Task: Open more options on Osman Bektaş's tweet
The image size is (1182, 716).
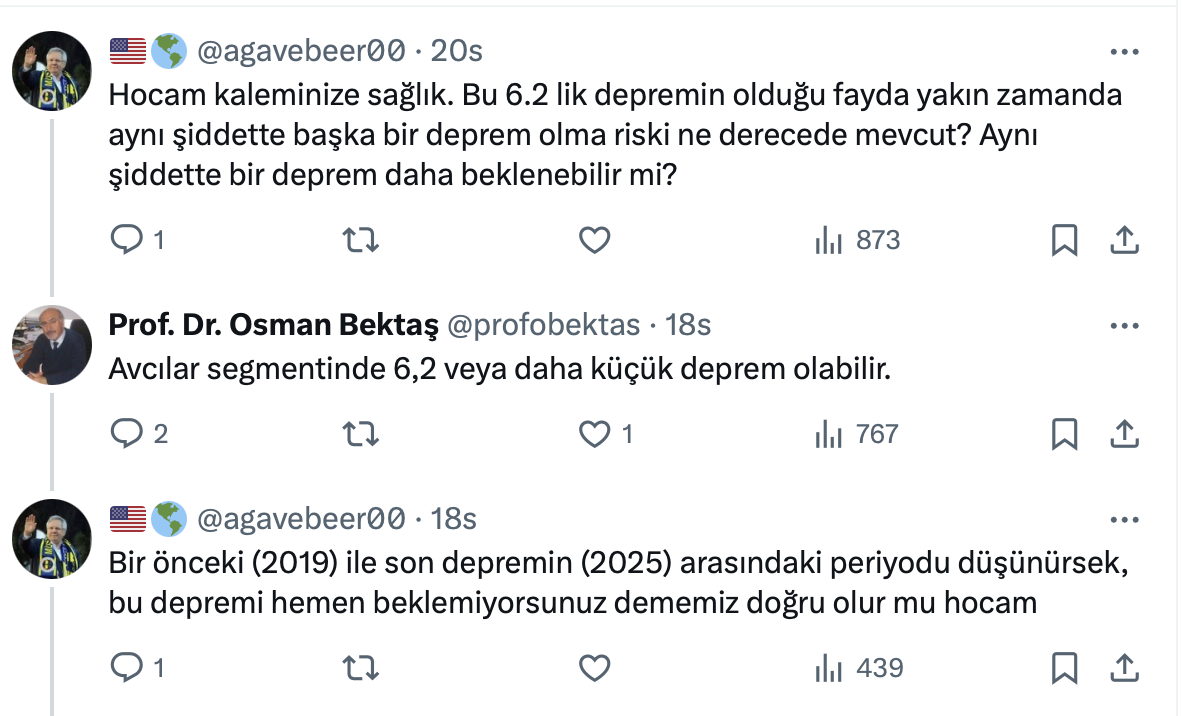Action: (x=1125, y=326)
